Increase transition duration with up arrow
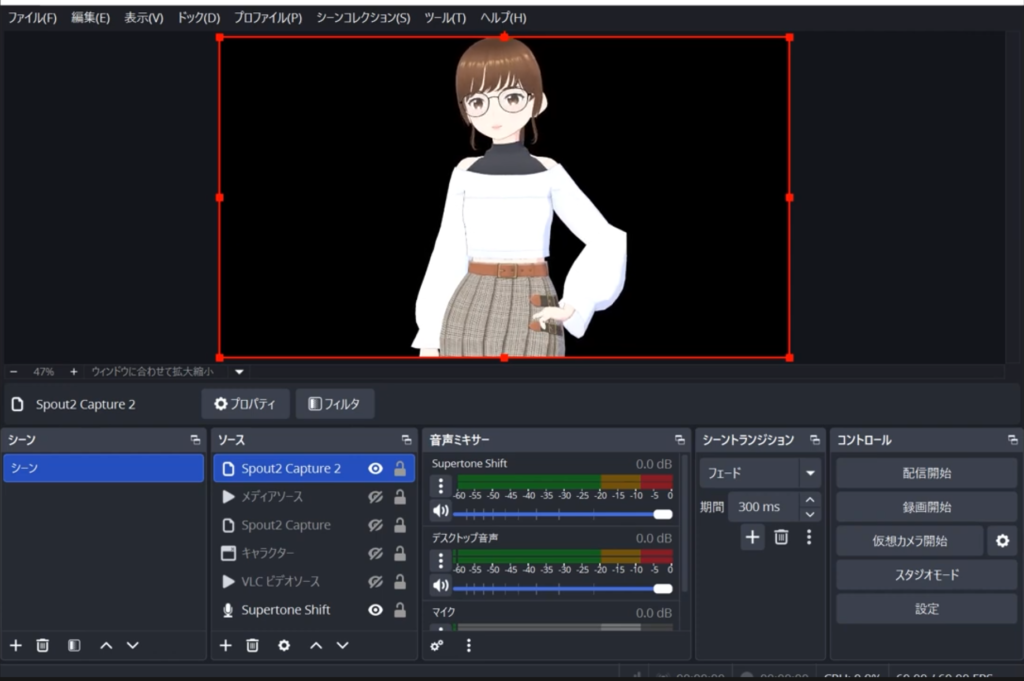The image size is (1024, 681). [x=810, y=500]
